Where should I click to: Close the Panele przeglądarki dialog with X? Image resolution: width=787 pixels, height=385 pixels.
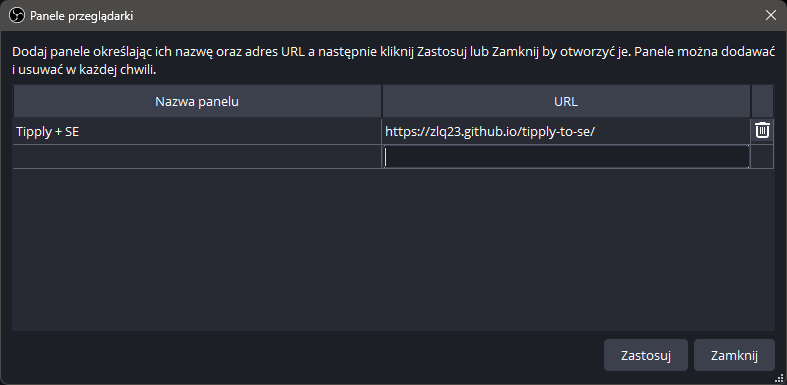[x=770, y=16]
